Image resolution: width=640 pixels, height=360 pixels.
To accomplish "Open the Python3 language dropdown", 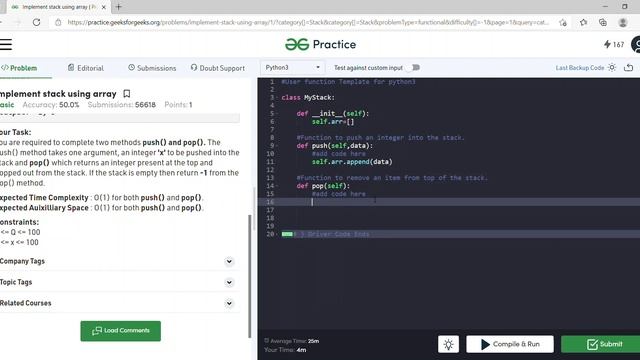I will click(292, 68).
